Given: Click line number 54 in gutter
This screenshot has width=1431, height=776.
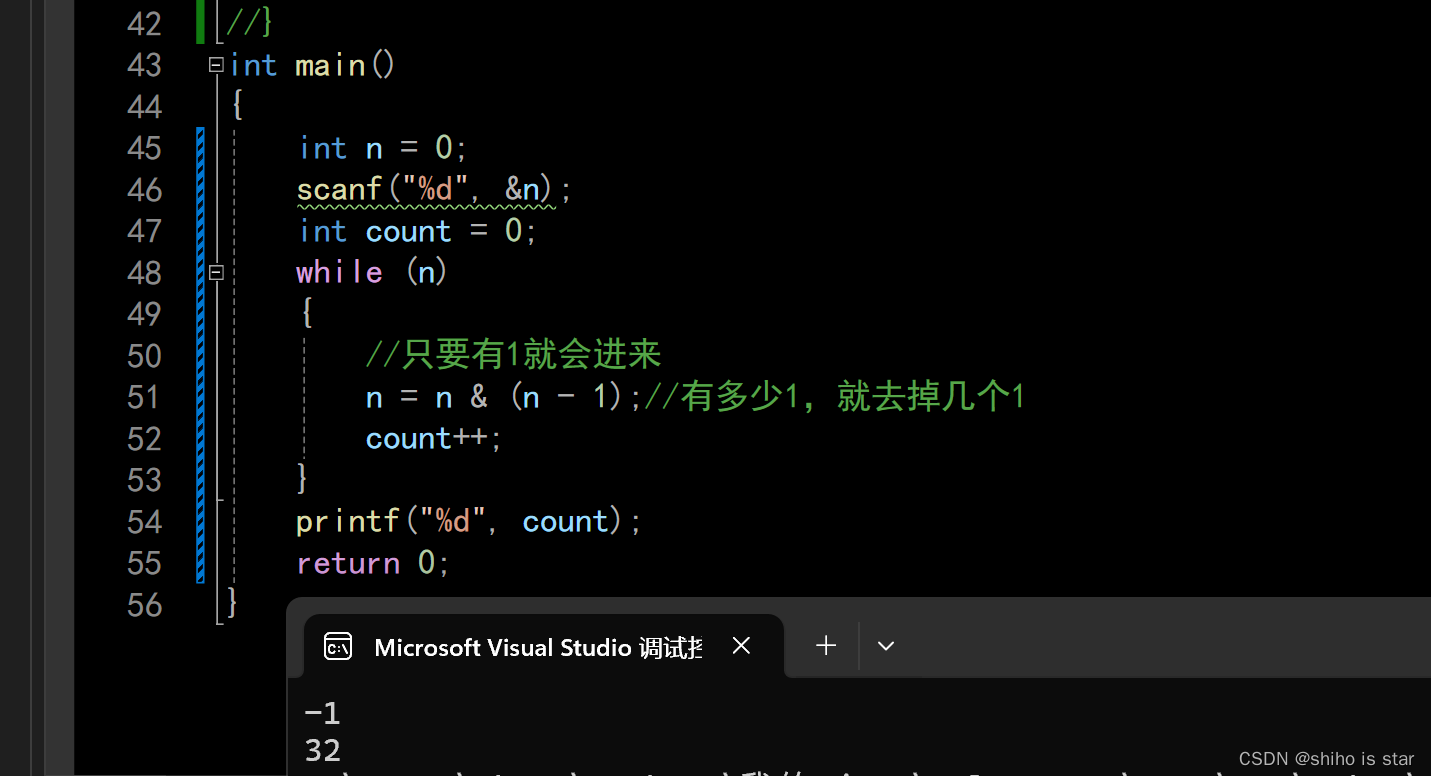Looking at the screenshot, I should pos(145,521).
